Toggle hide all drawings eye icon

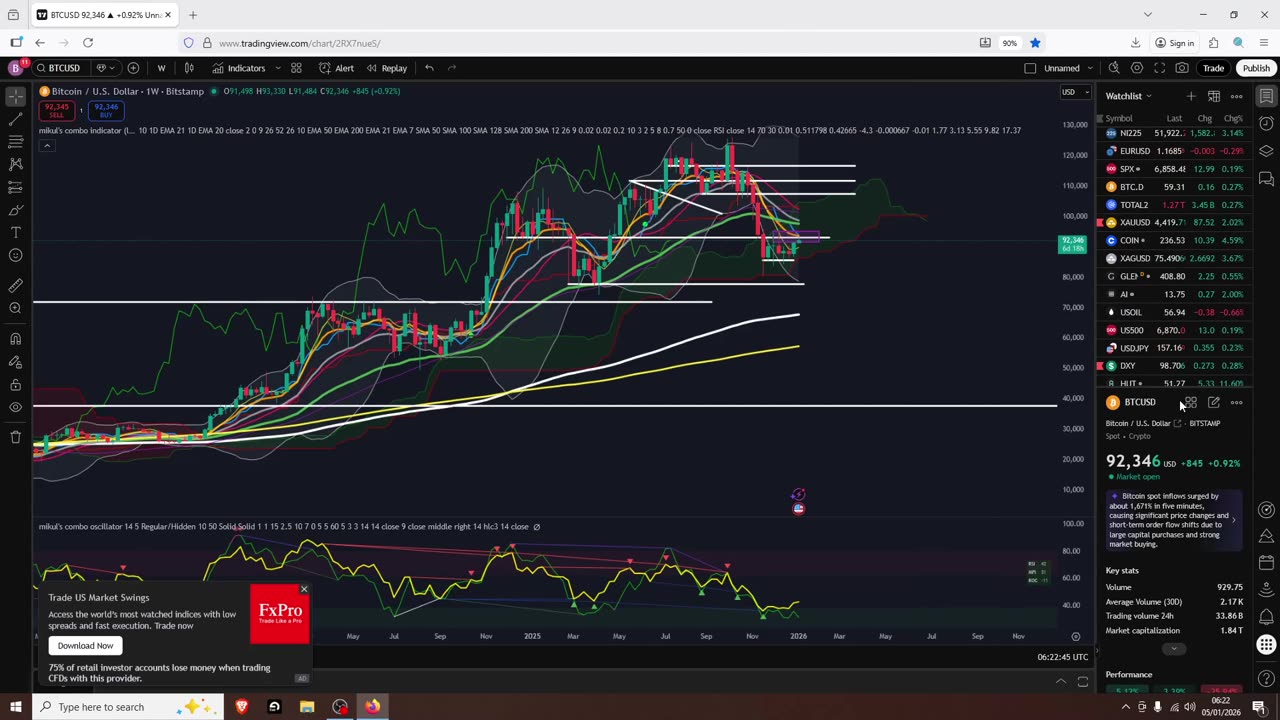tap(15, 408)
